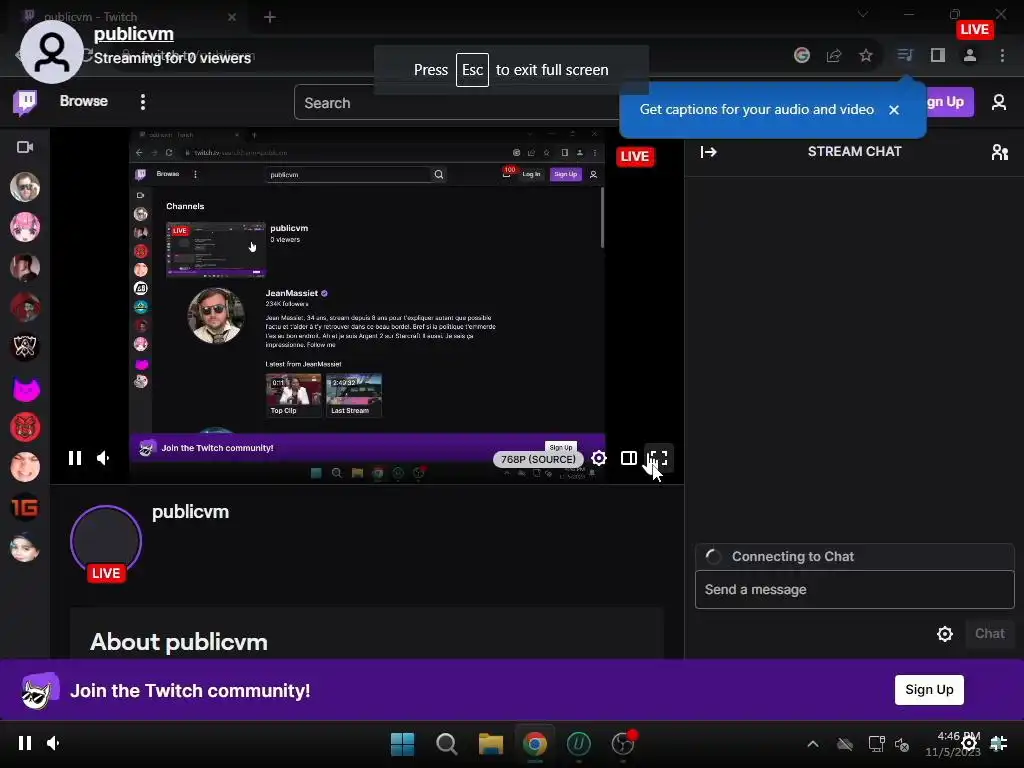
Task: Show hidden system tray icons
Action: (812, 744)
